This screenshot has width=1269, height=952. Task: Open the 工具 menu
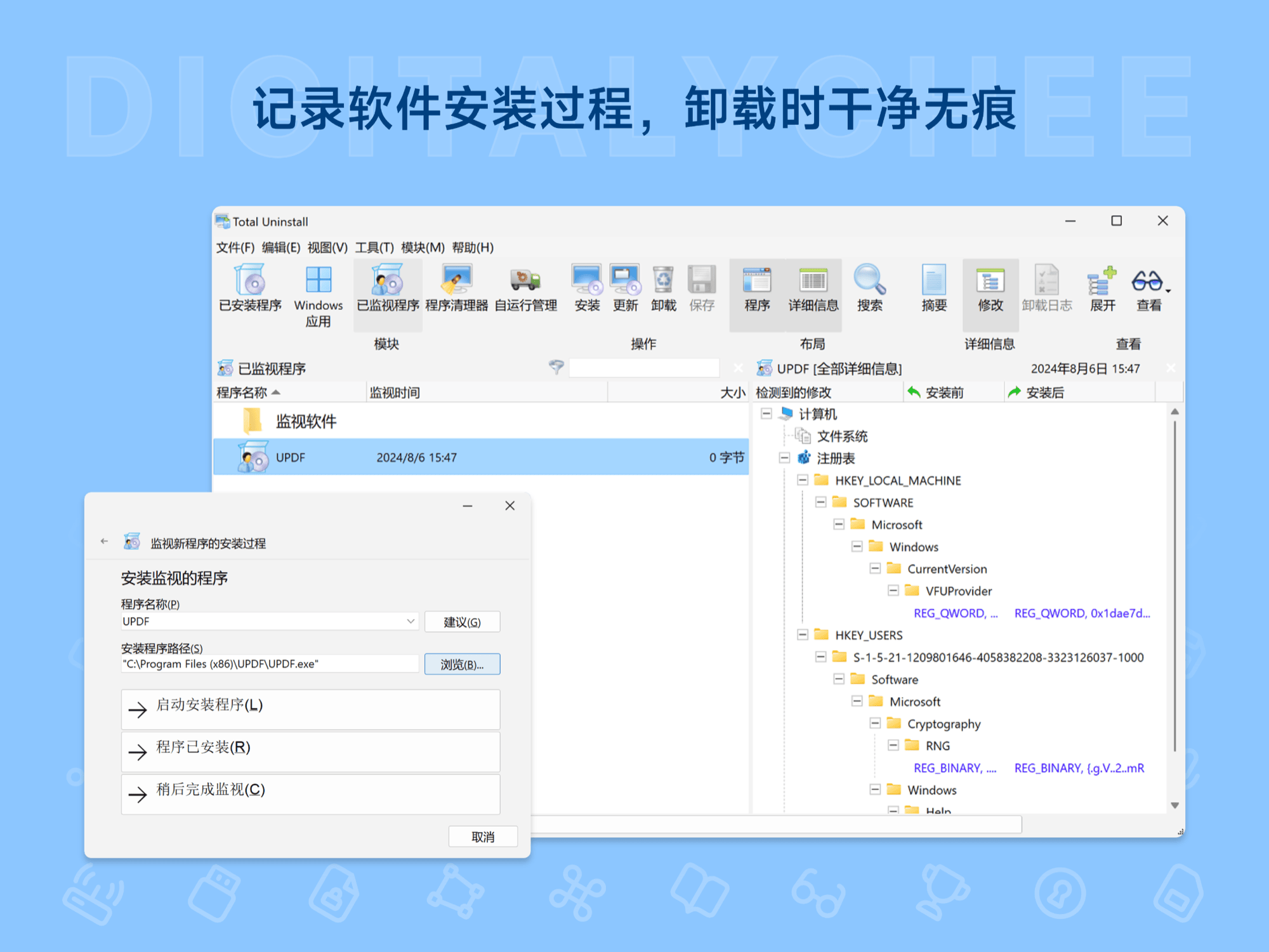pos(374,247)
